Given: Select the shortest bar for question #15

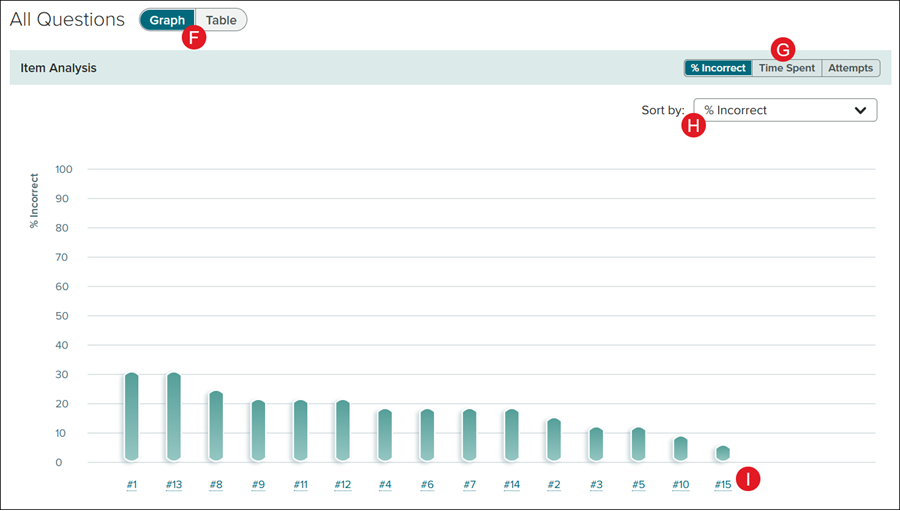Looking at the screenshot, I should click(722, 453).
